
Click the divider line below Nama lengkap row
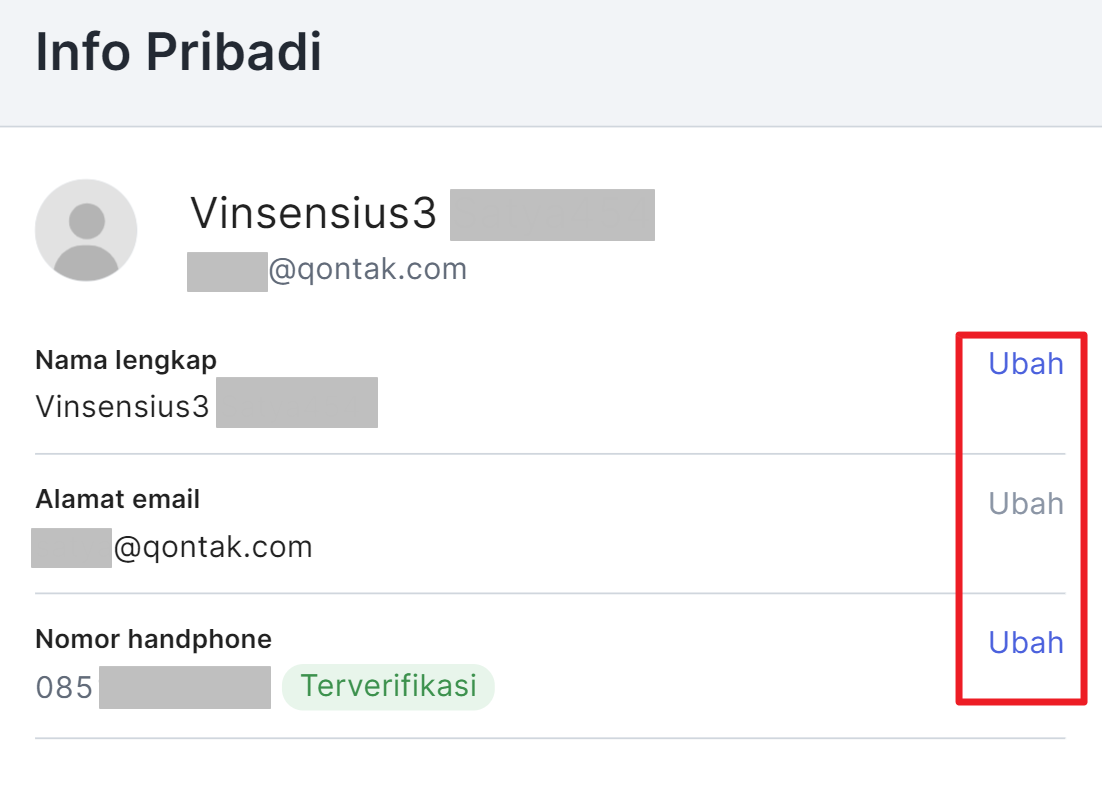click(x=550, y=453)
